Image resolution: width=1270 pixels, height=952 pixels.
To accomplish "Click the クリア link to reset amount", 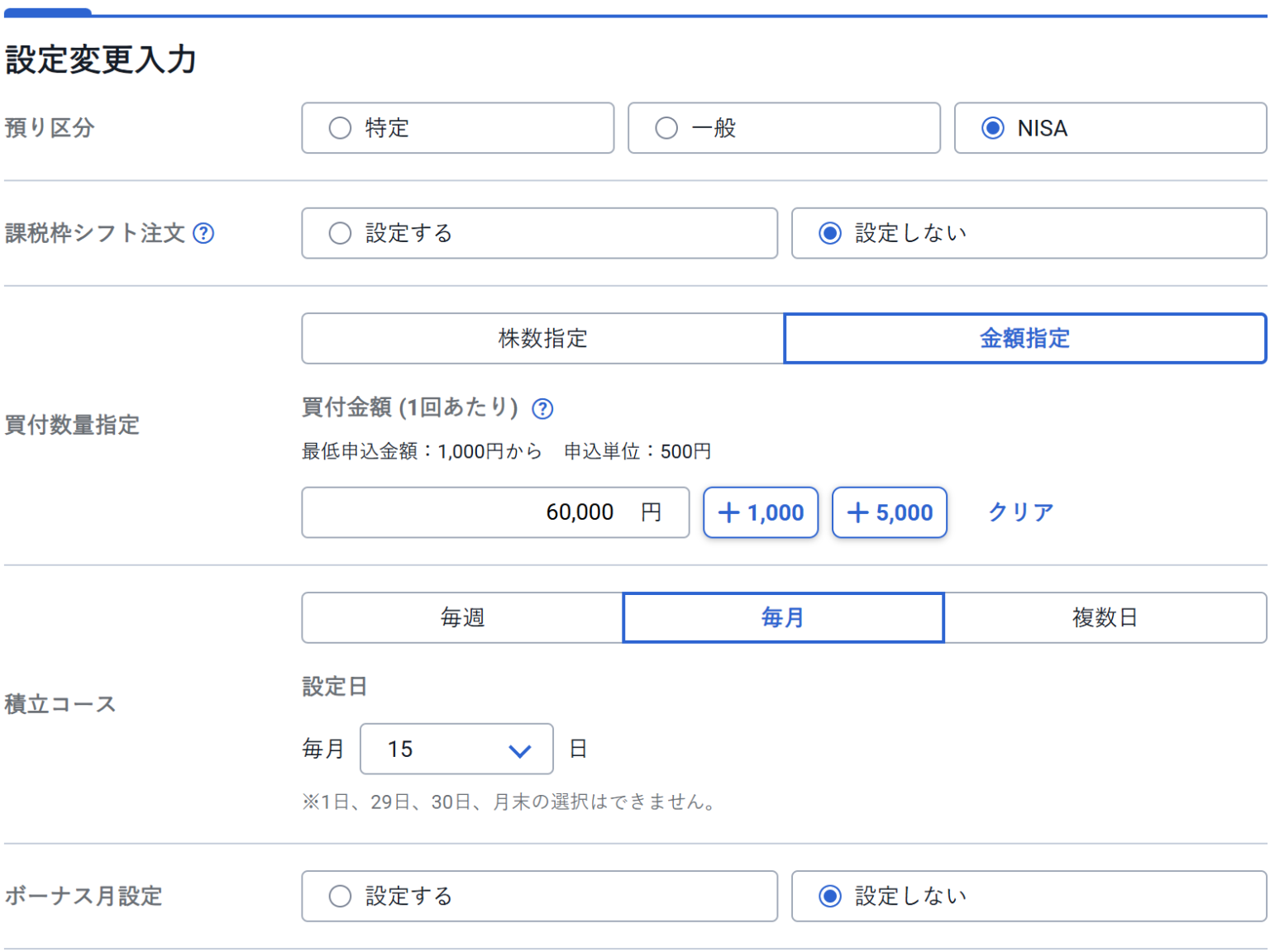I will [x=1020, y=512].
